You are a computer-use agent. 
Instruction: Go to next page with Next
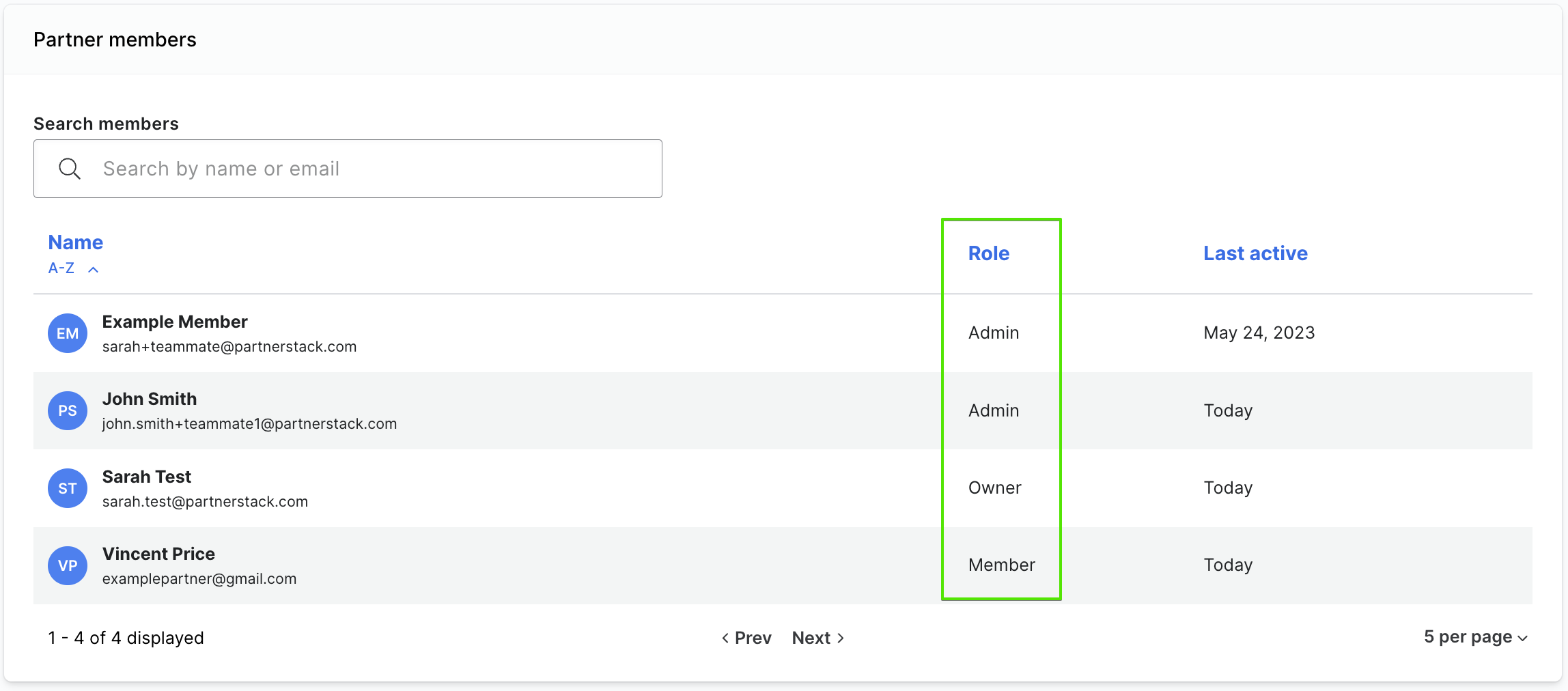coord(818,638)
